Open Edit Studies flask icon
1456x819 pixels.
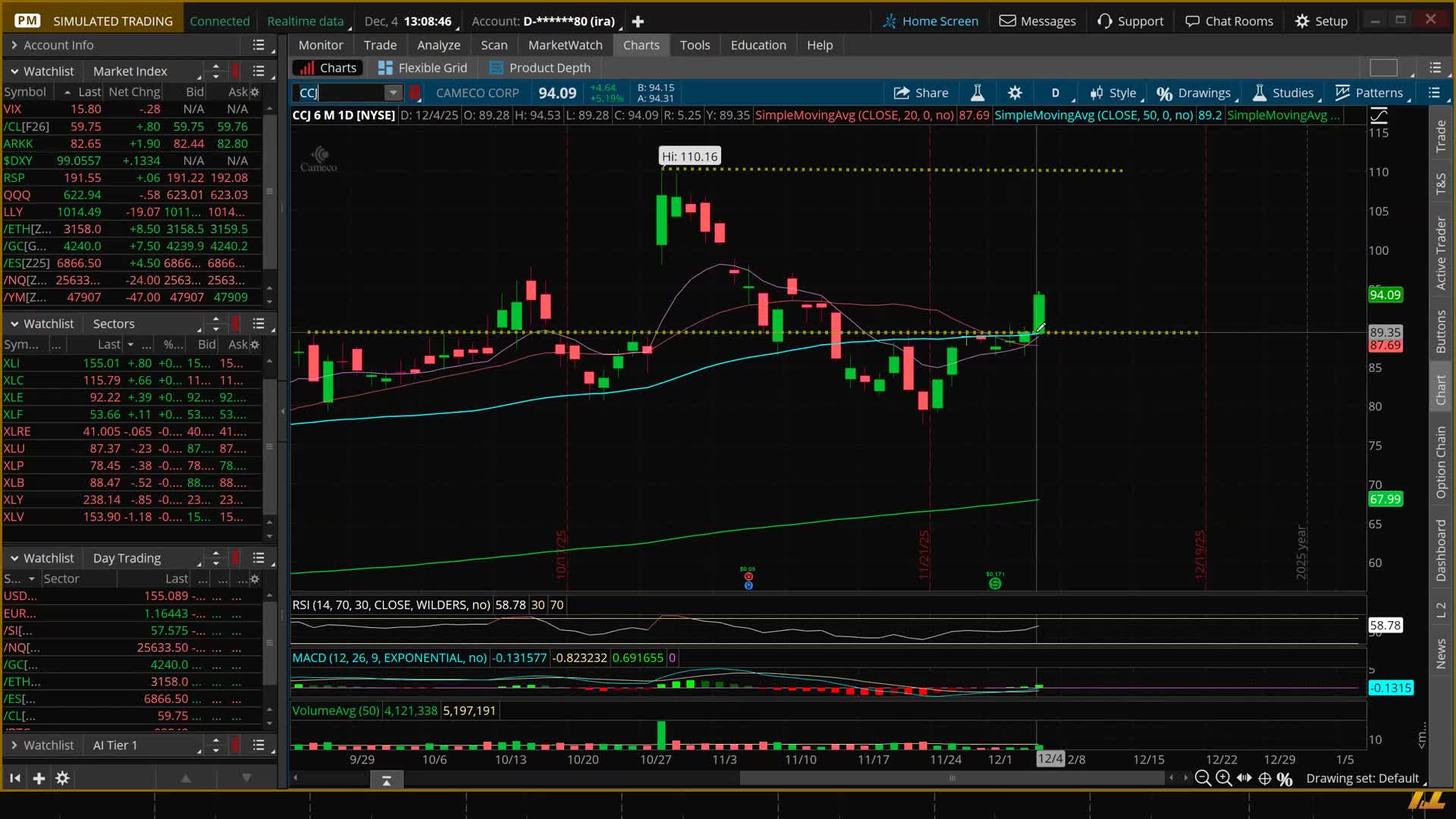click(x=977, y=93)
